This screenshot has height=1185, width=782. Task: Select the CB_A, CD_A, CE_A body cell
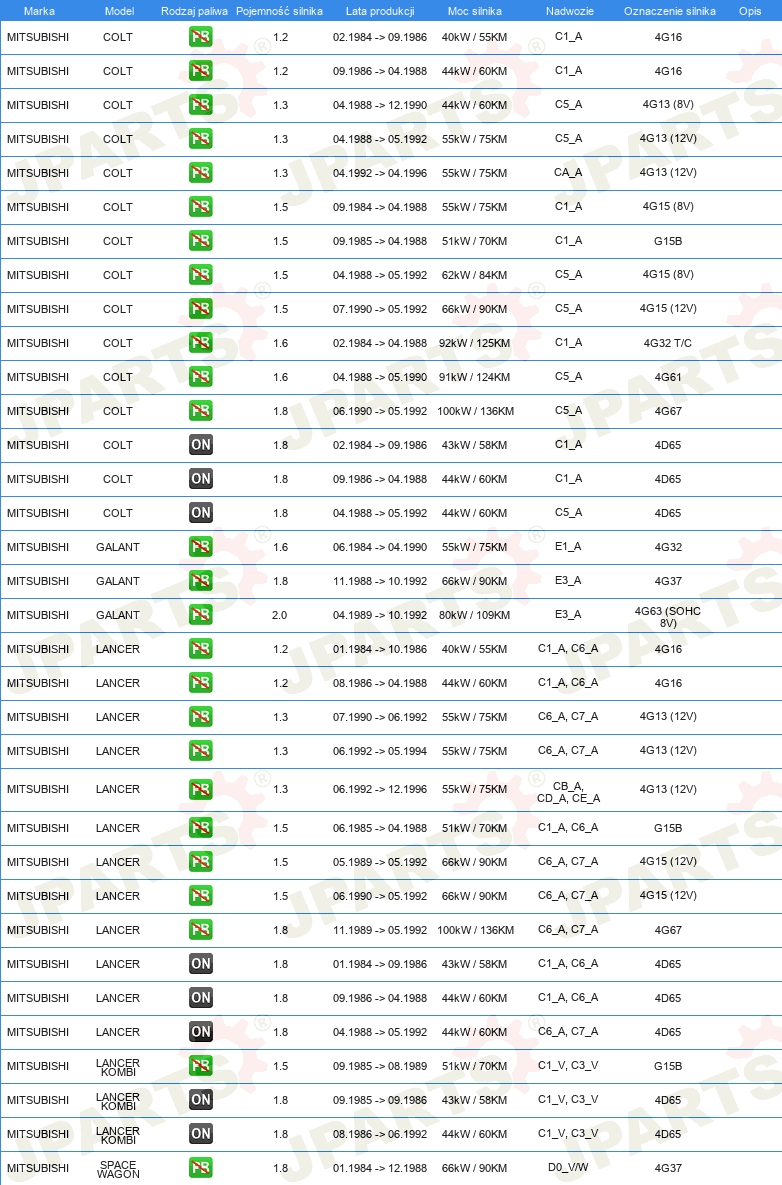tap(568, 792)
